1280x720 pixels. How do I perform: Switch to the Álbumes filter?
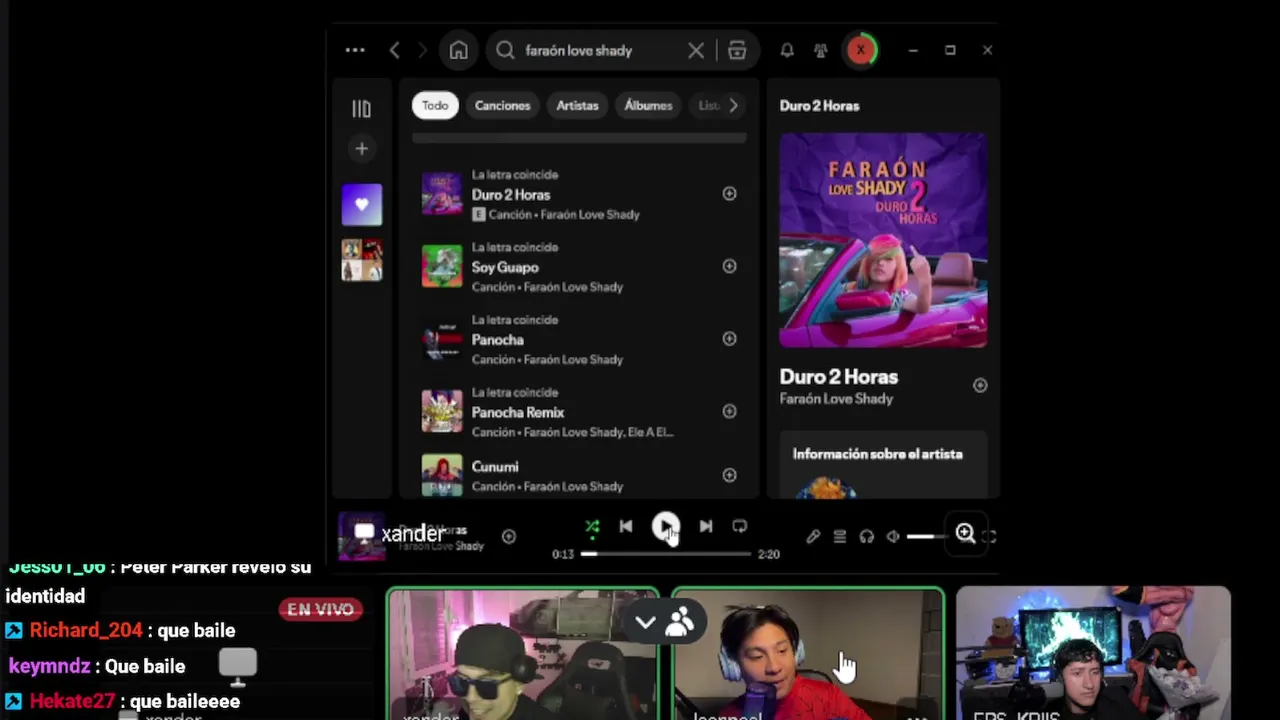tap(648, 105)
